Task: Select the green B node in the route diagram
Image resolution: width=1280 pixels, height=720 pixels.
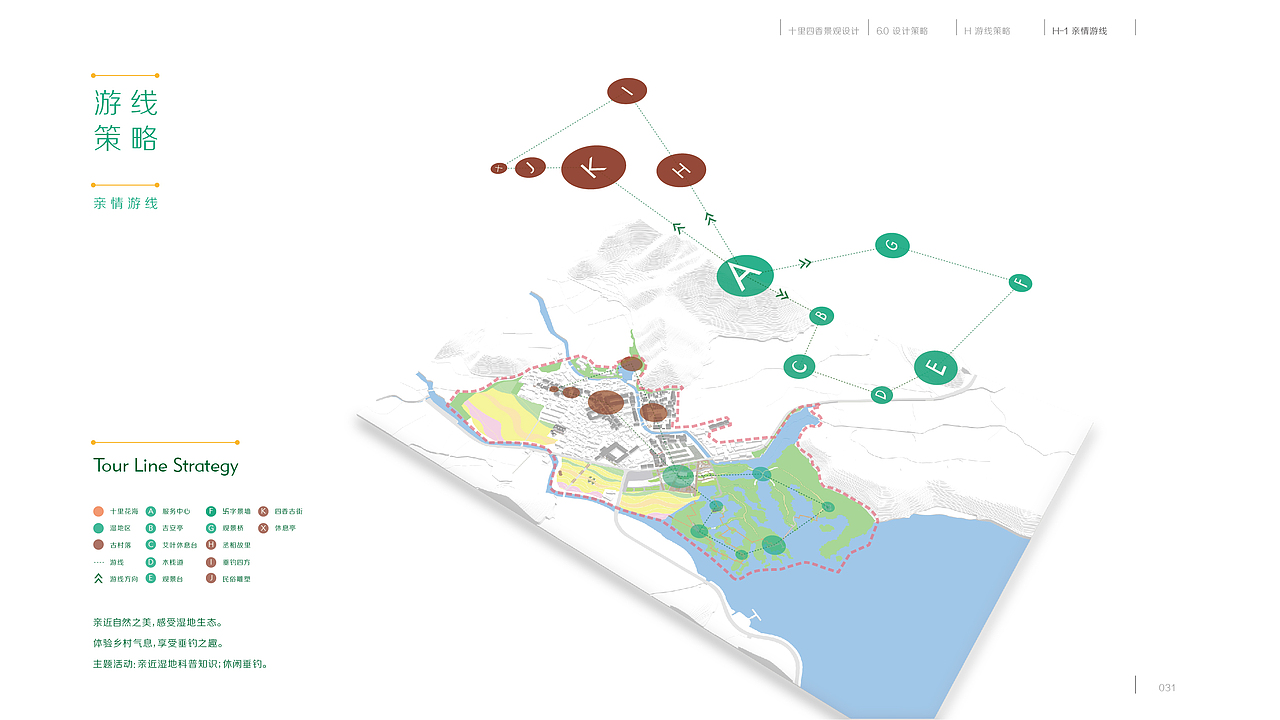Action: click(821, 316)
